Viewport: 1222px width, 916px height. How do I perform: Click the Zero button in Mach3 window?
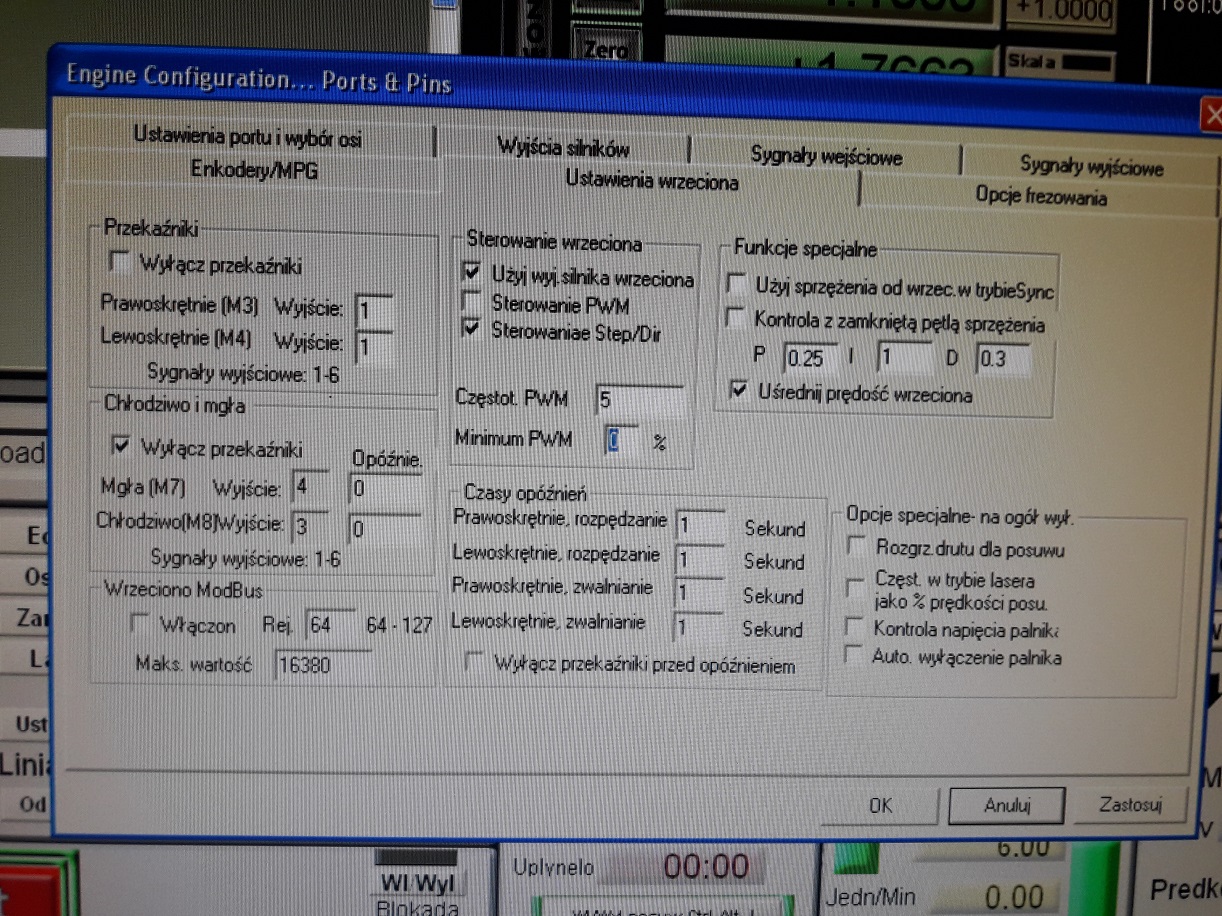(x=604, y=47)
